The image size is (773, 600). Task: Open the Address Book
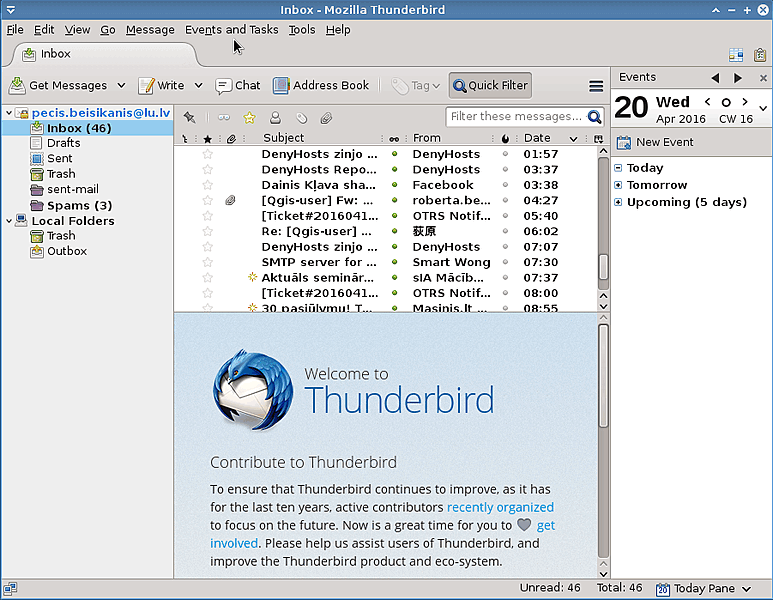point(321,85)
